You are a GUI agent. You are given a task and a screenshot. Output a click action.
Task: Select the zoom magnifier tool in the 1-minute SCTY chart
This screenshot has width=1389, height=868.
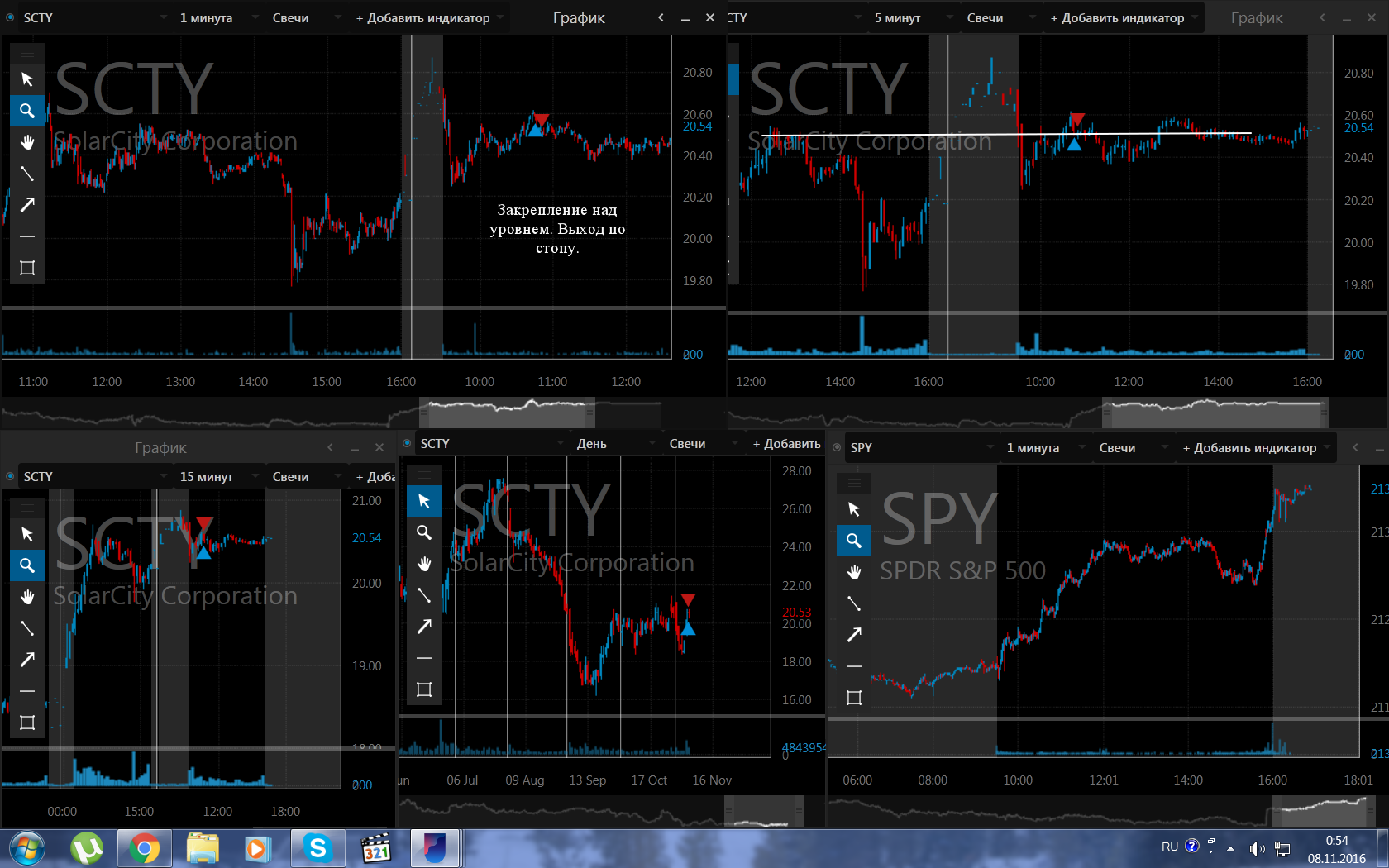tap(27, 111)
